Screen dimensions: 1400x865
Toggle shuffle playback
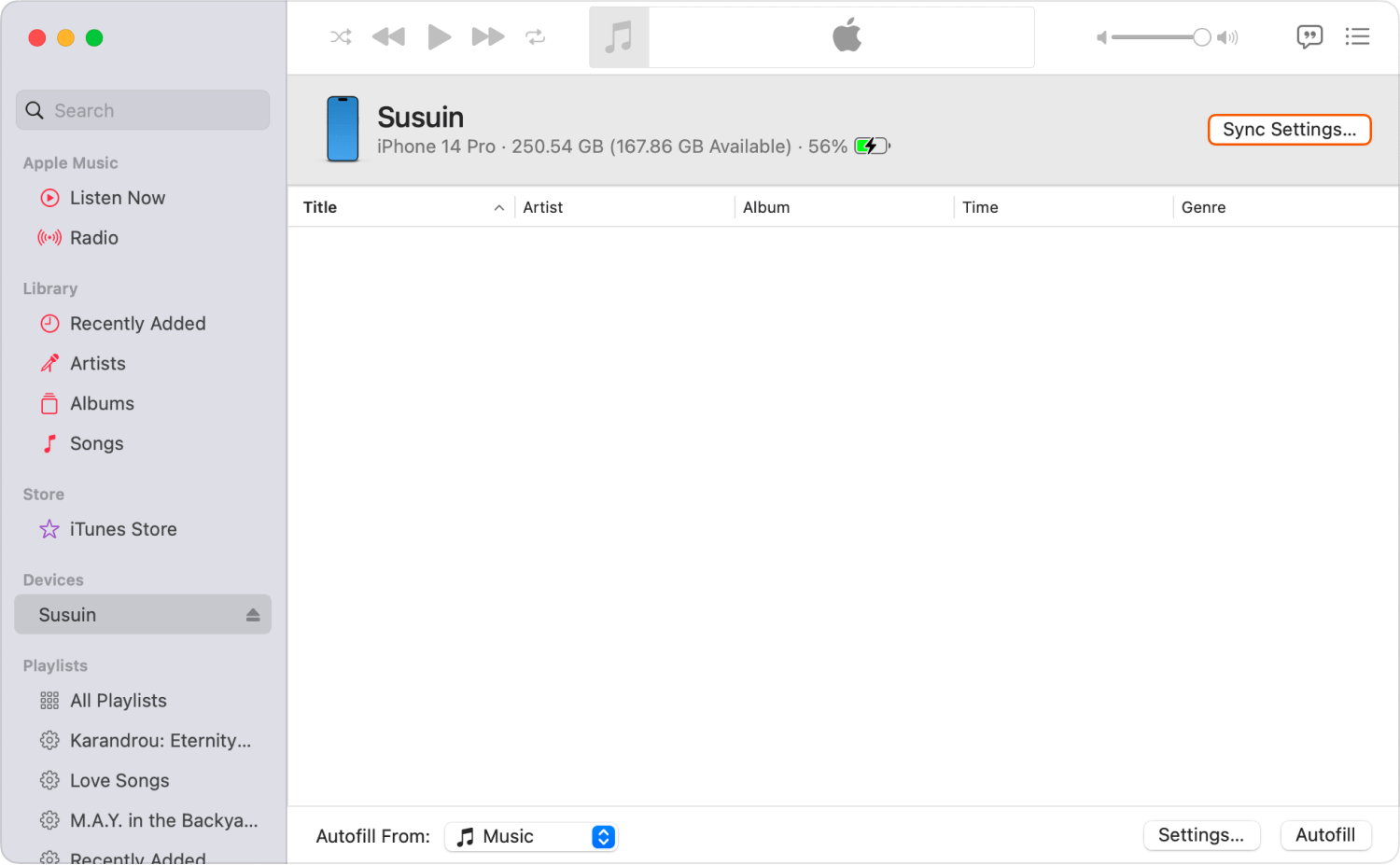click(341, 37)
